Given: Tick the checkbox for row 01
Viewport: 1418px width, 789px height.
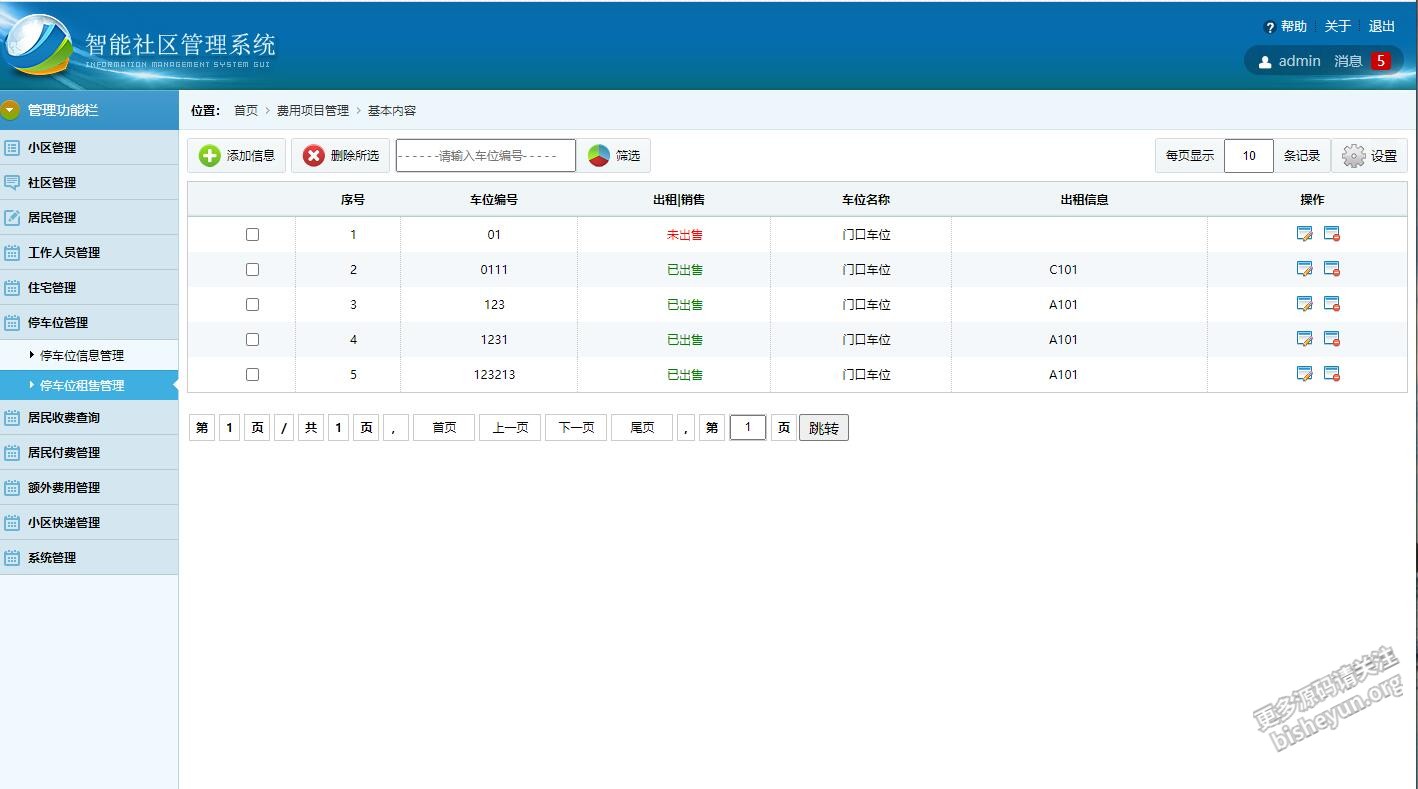Looking at the screenshot, I should point(252,234).
